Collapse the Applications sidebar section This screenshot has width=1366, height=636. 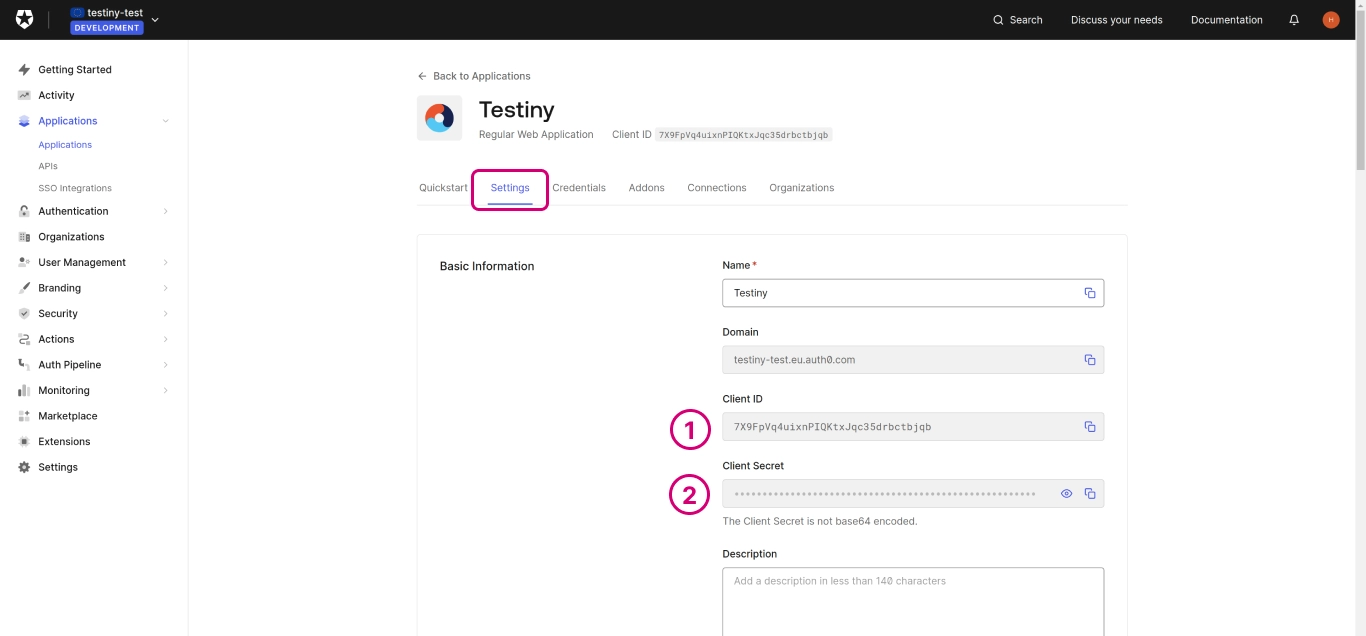coord(165,121)
